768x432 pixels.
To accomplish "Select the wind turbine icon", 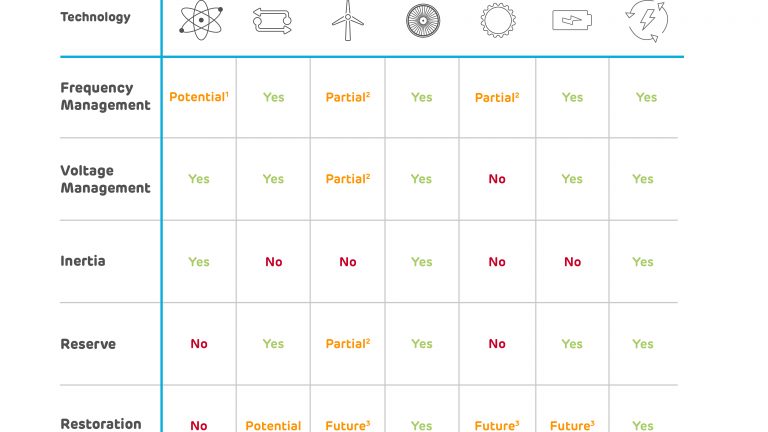I will [x=347, y=20].
